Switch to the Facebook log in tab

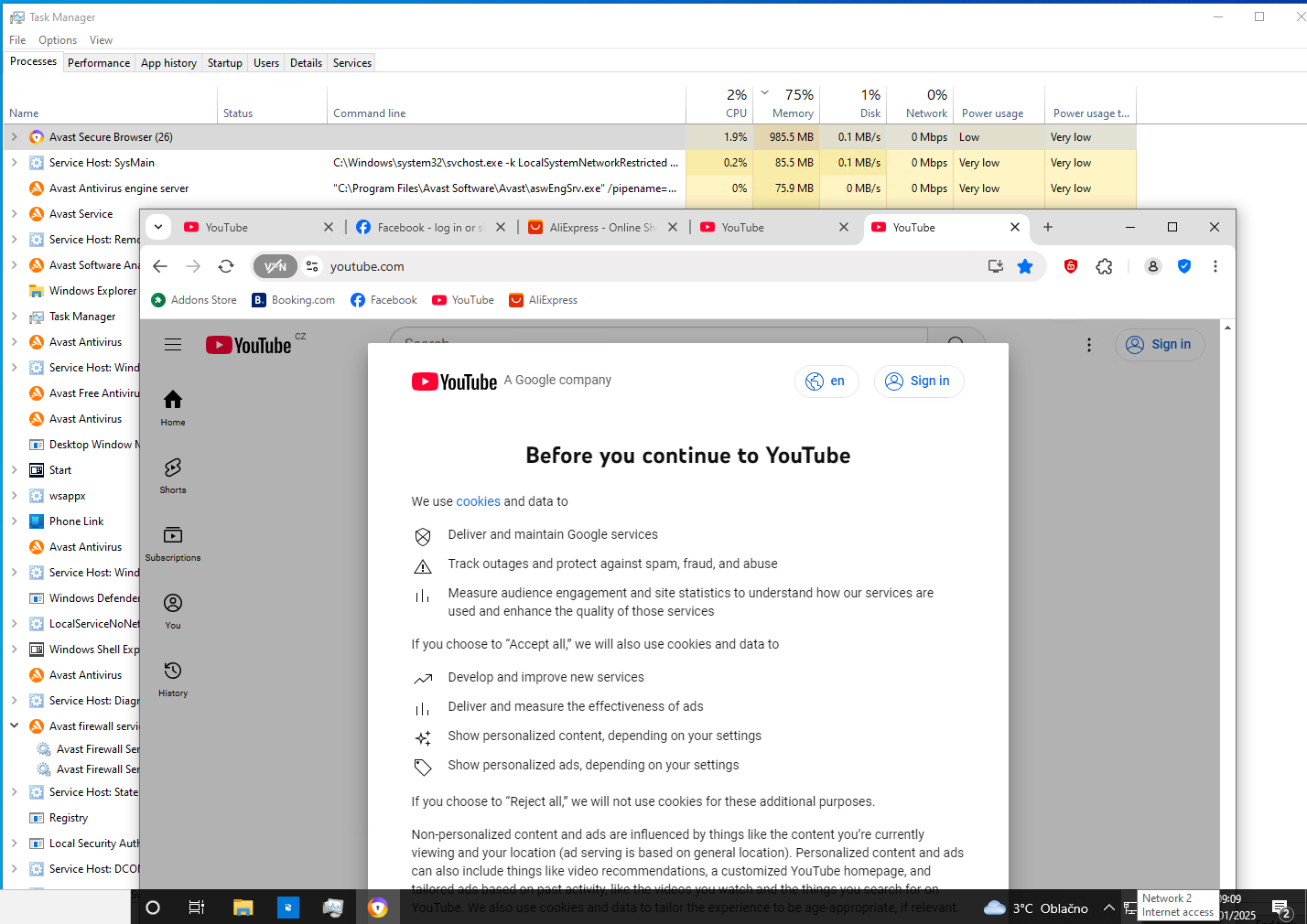coord(421,227)
